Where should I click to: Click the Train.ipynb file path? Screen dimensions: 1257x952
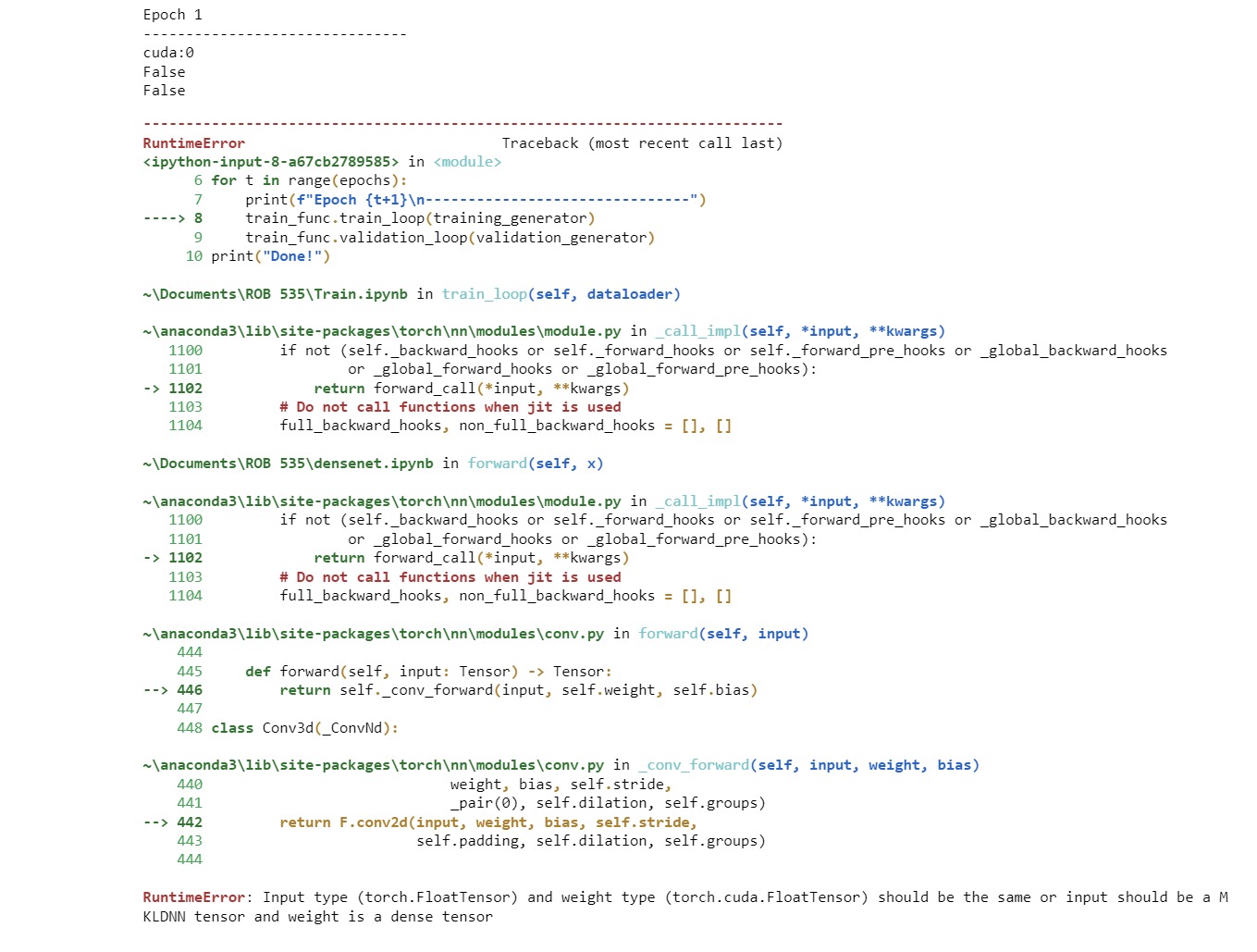275,294
